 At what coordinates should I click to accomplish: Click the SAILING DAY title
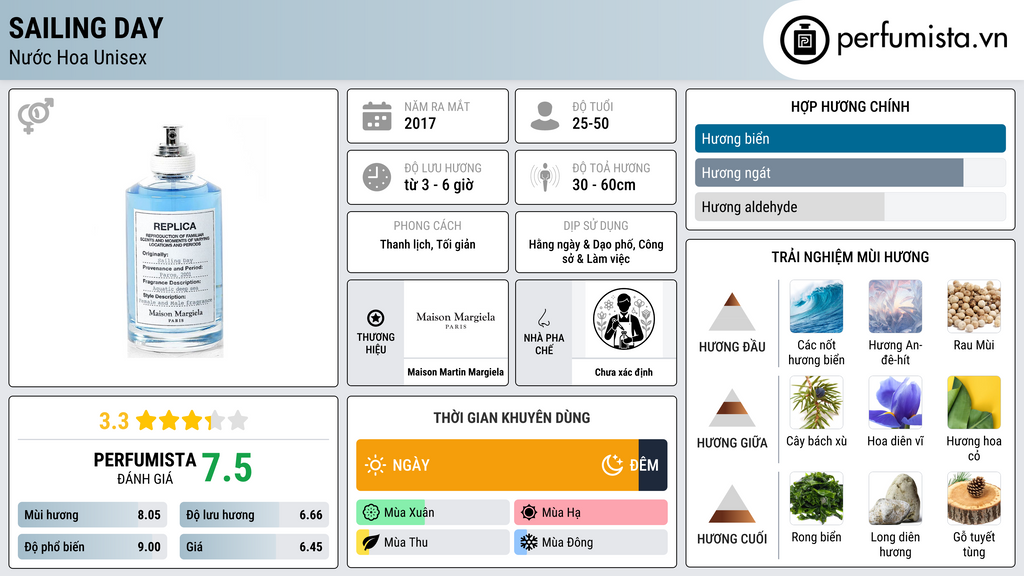click(86, 28)
